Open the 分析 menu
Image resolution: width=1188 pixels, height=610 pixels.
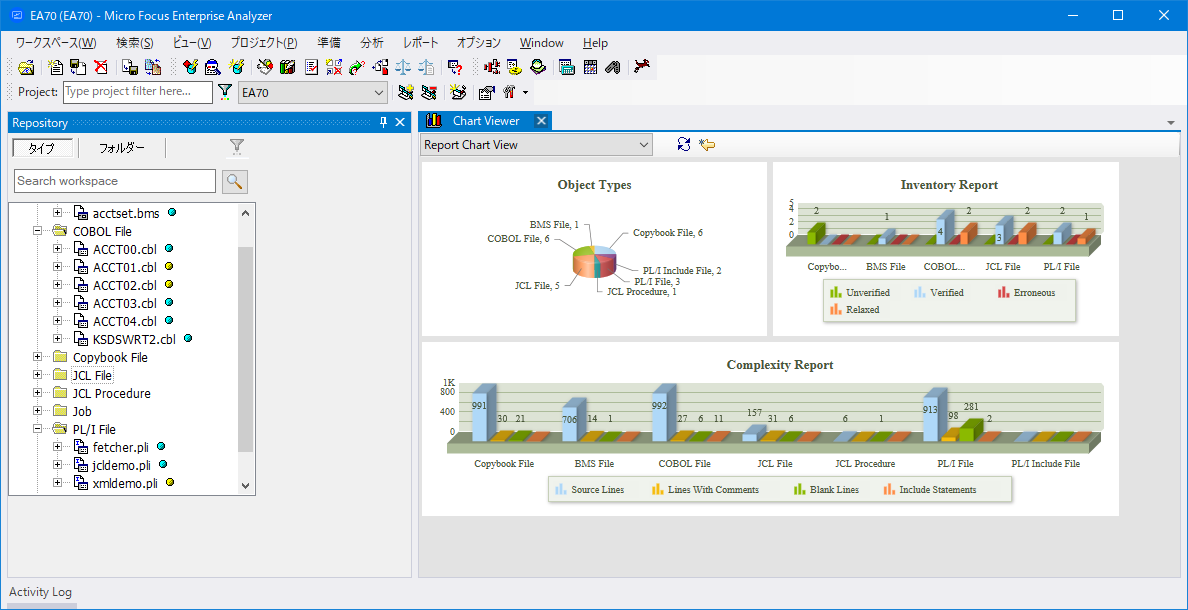372,43
